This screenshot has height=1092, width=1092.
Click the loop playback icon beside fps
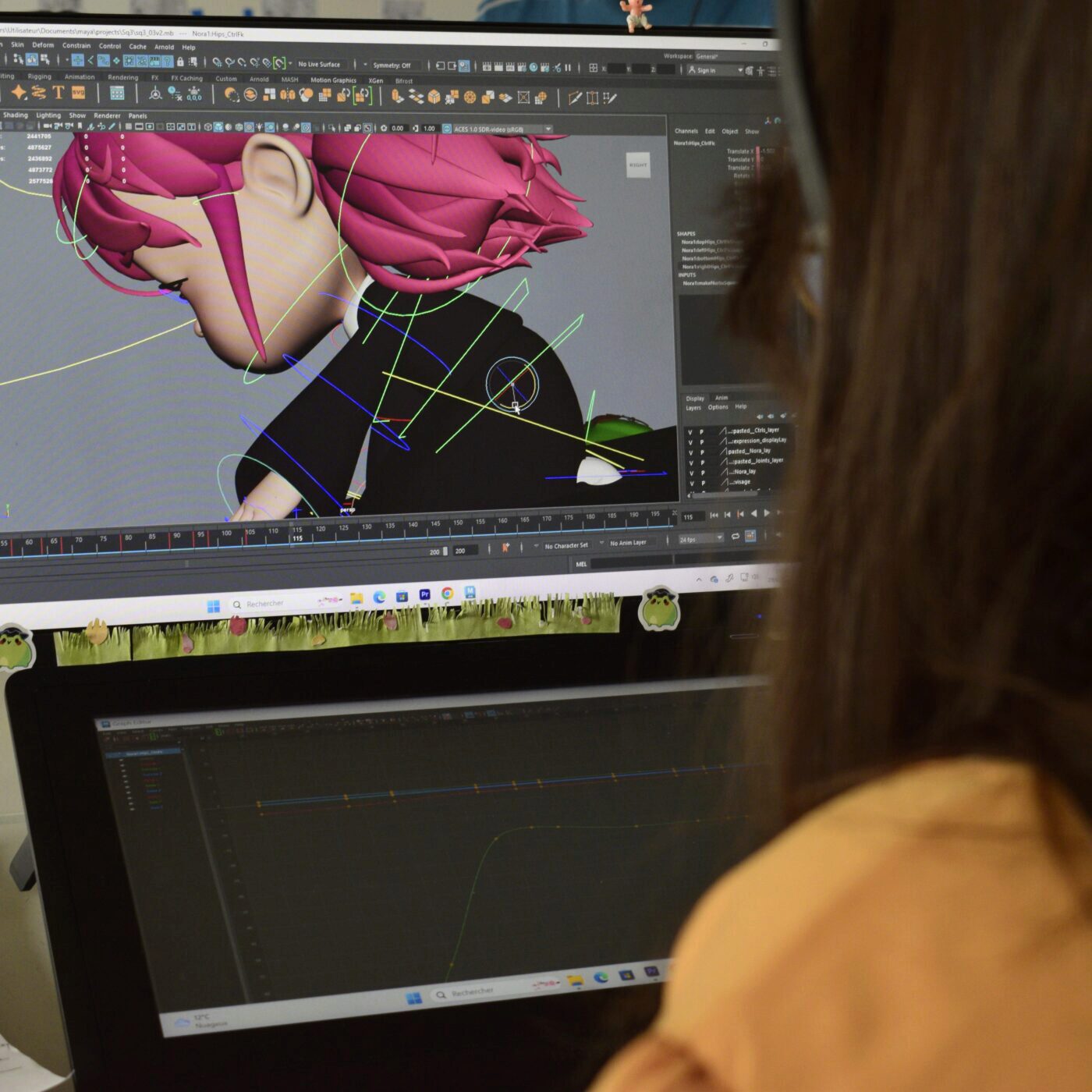point(735,537)
